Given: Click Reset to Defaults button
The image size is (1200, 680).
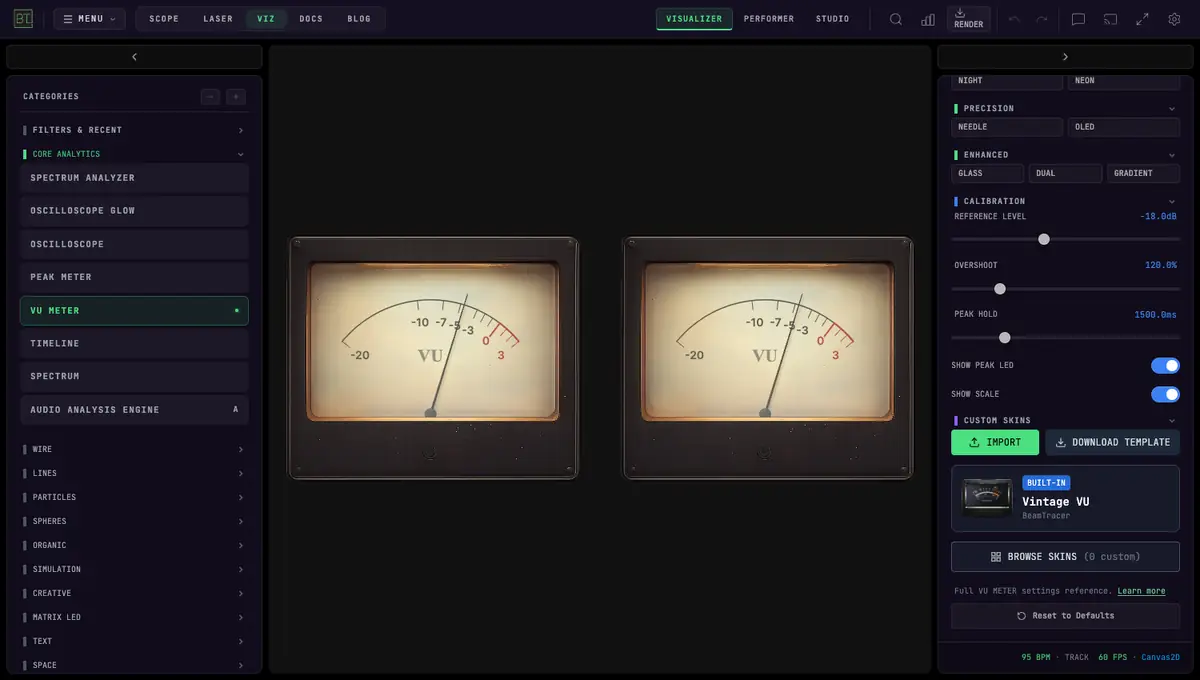Looking at the screenshot, I should click(1065, 616).
